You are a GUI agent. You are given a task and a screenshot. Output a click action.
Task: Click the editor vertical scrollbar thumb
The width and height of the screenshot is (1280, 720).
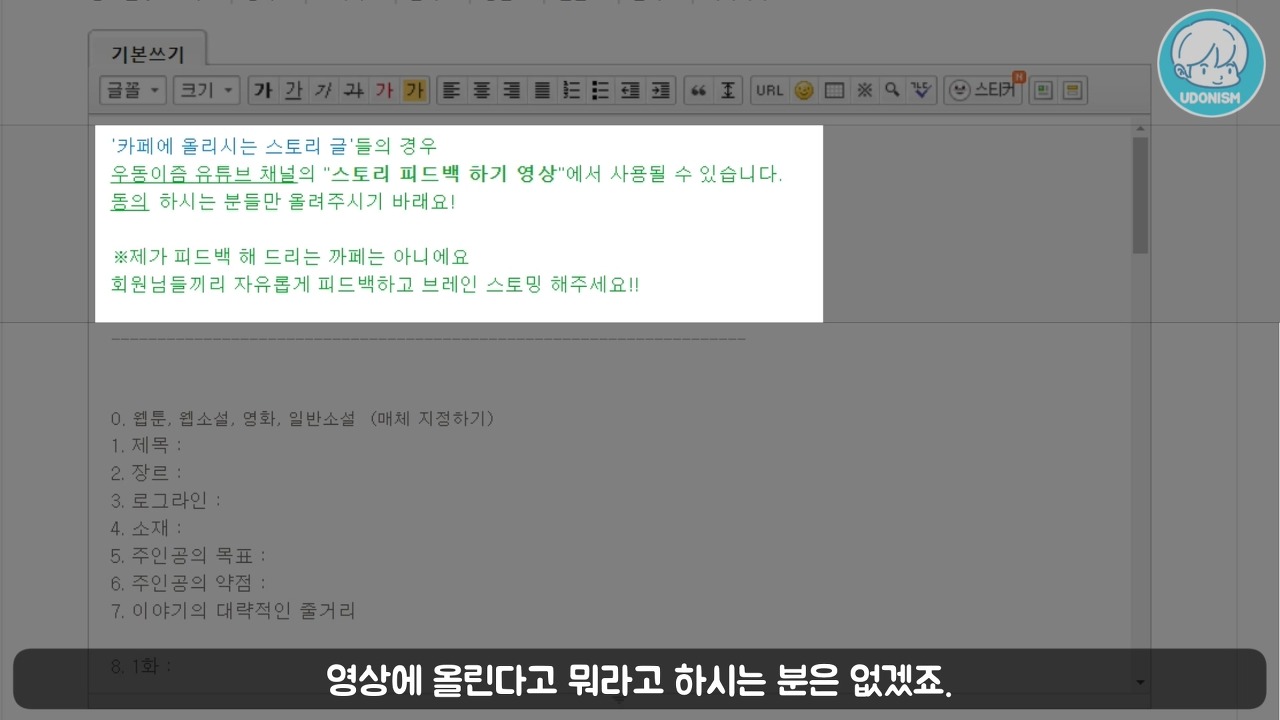pyautogui.click(x=1140, y=195)
